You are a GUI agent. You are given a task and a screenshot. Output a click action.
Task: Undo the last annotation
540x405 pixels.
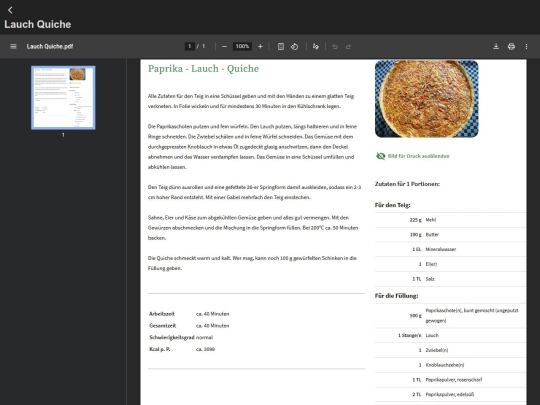(x=335, y=46)
